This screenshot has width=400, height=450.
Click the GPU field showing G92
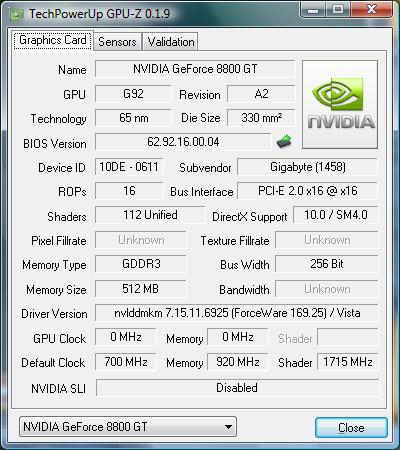tap(133, 94)
